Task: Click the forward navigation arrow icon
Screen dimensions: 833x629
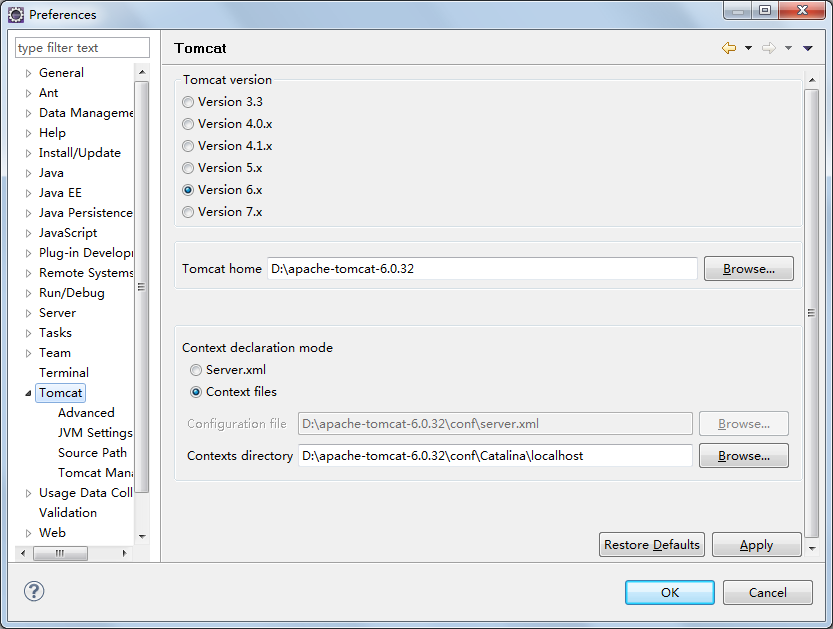Action: coord(769,48)
